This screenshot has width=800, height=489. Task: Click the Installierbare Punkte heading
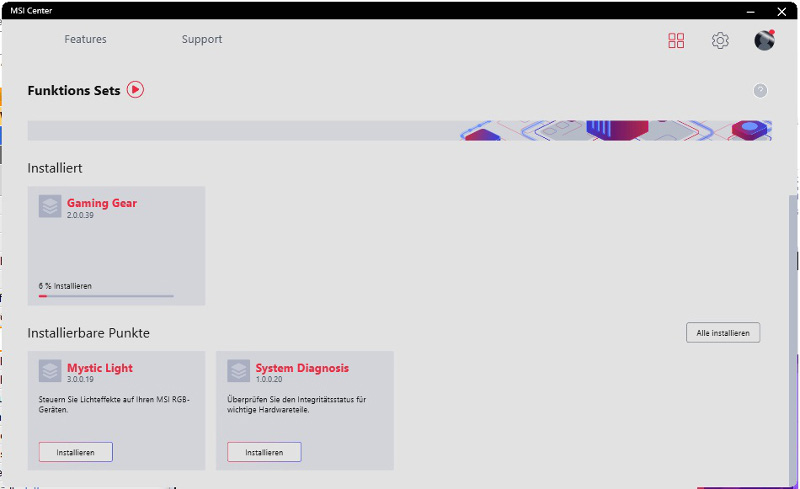click(x=89, y=333)
